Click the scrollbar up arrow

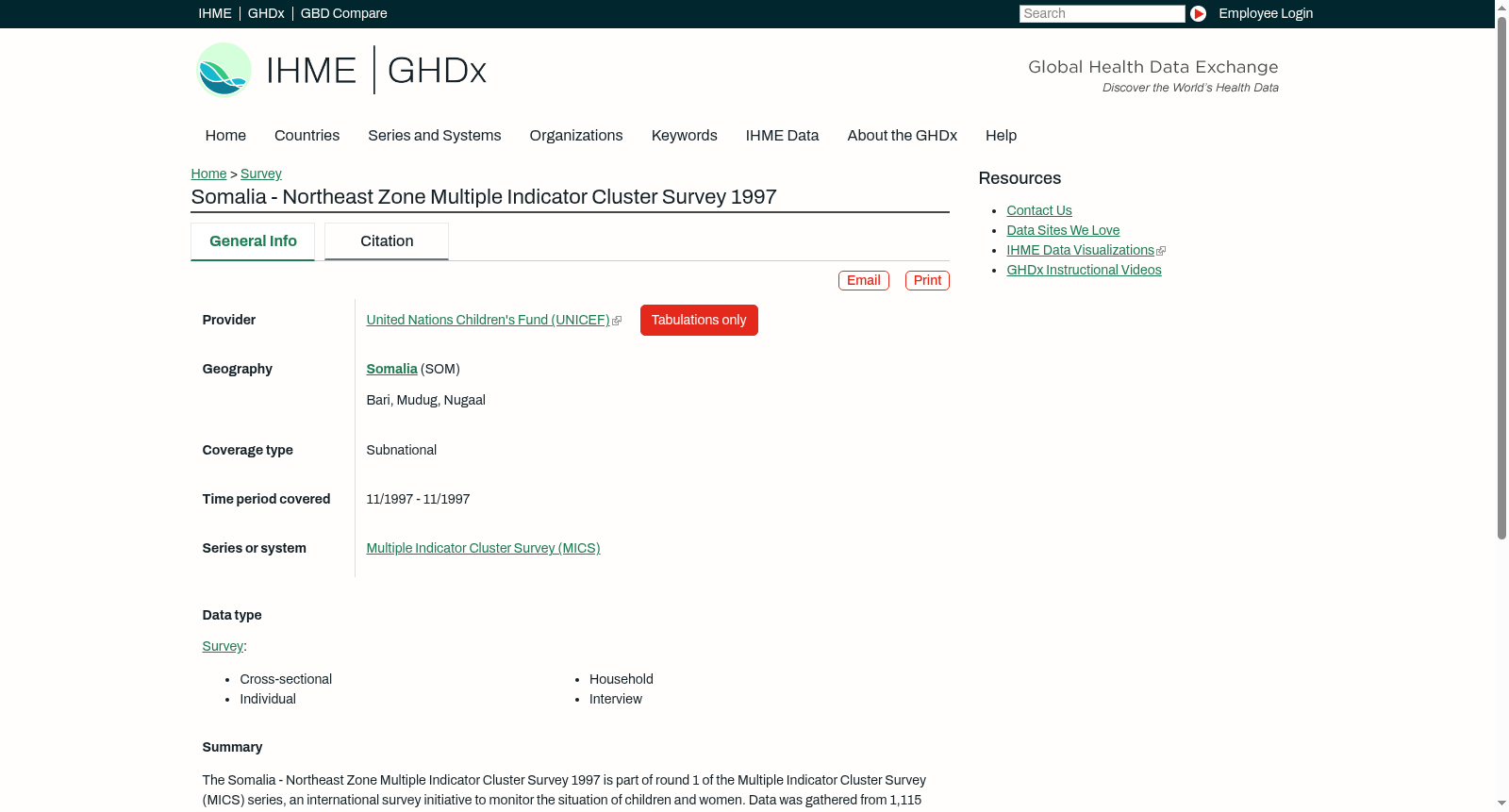pyautogui.click(x=1501, y=8)
